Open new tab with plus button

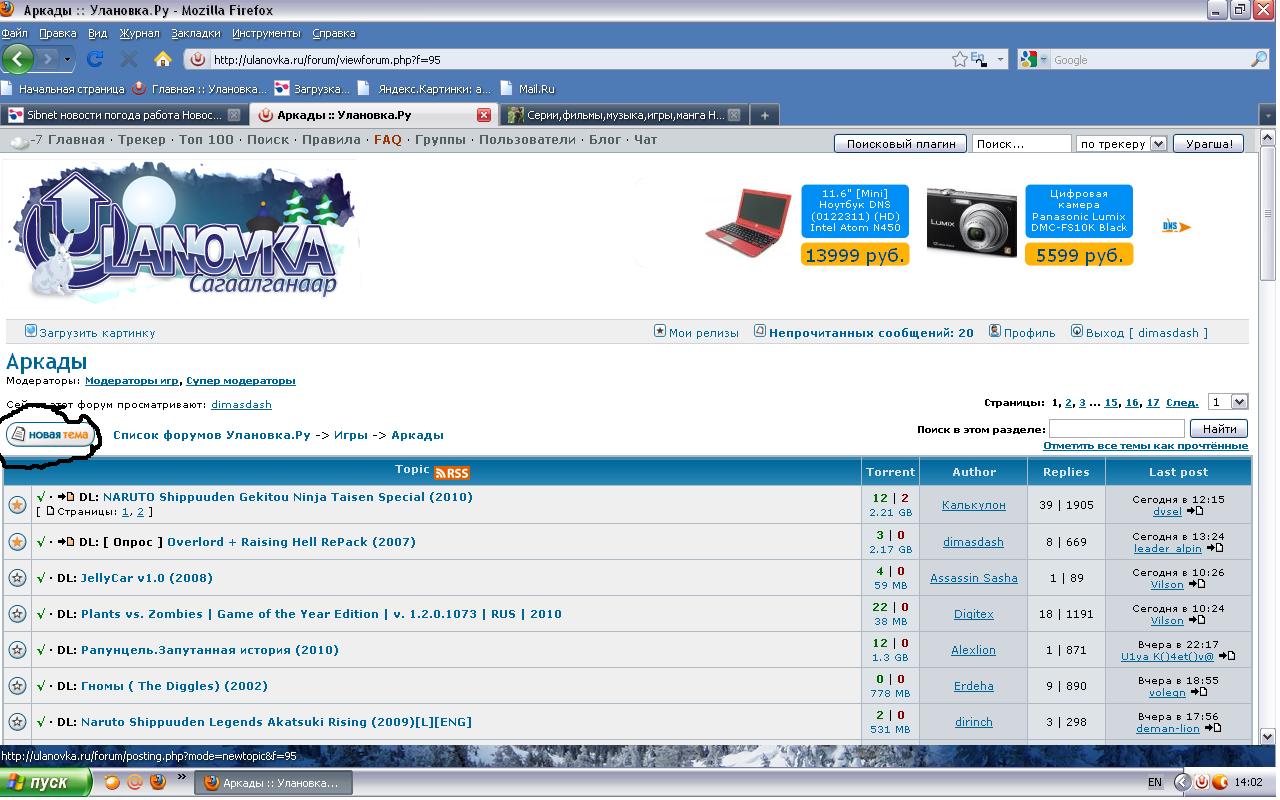coord(764,115)
